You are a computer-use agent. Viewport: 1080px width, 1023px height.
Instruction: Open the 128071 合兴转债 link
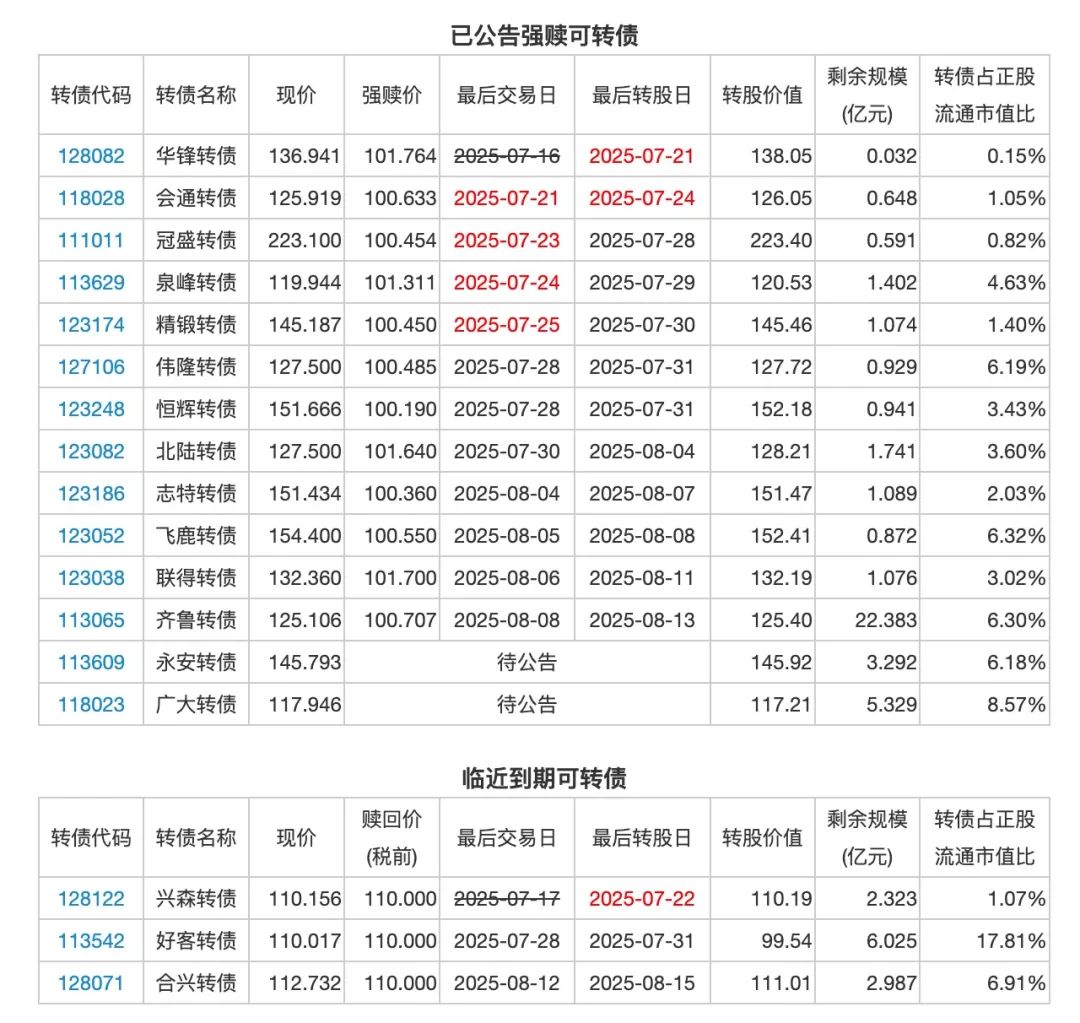(x=91, y=983)
